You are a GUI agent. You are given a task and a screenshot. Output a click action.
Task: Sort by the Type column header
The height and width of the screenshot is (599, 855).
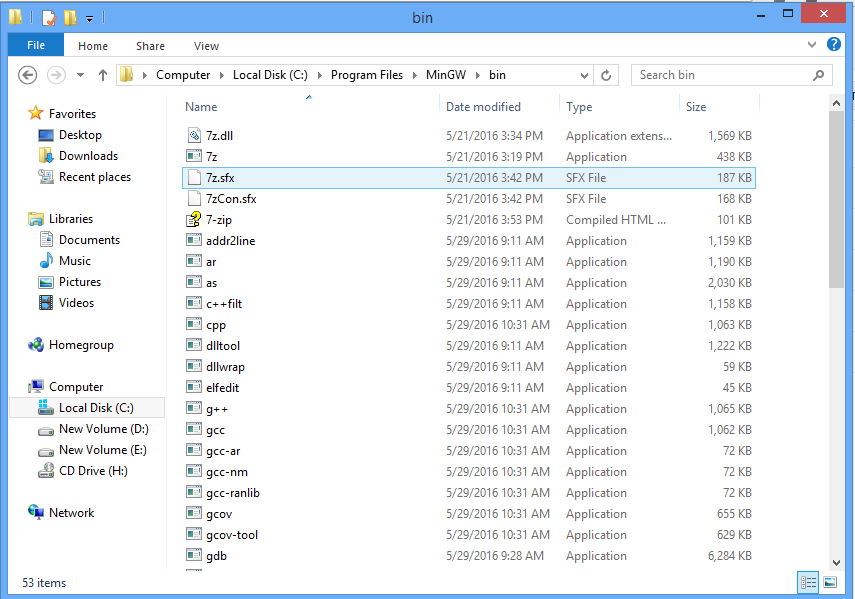tap(579, 107)
